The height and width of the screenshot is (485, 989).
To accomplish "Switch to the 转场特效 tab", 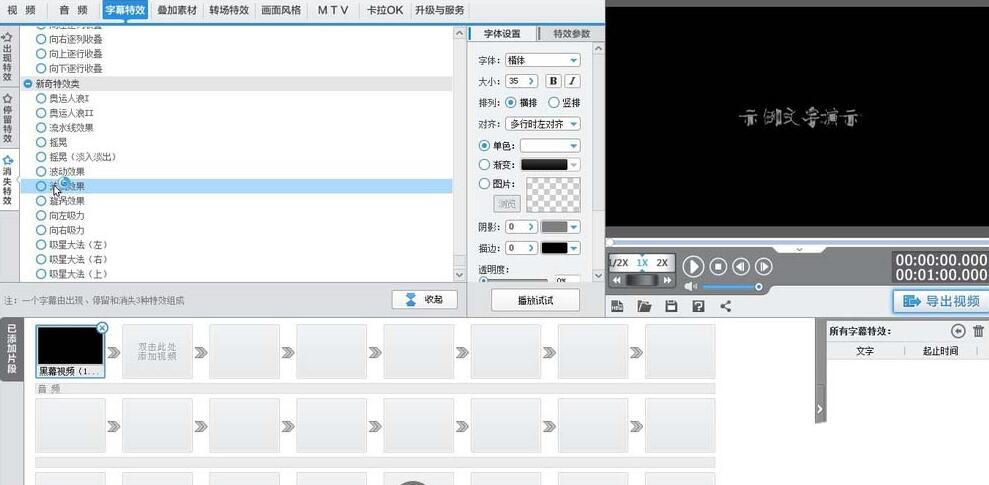I will [230, 9].
